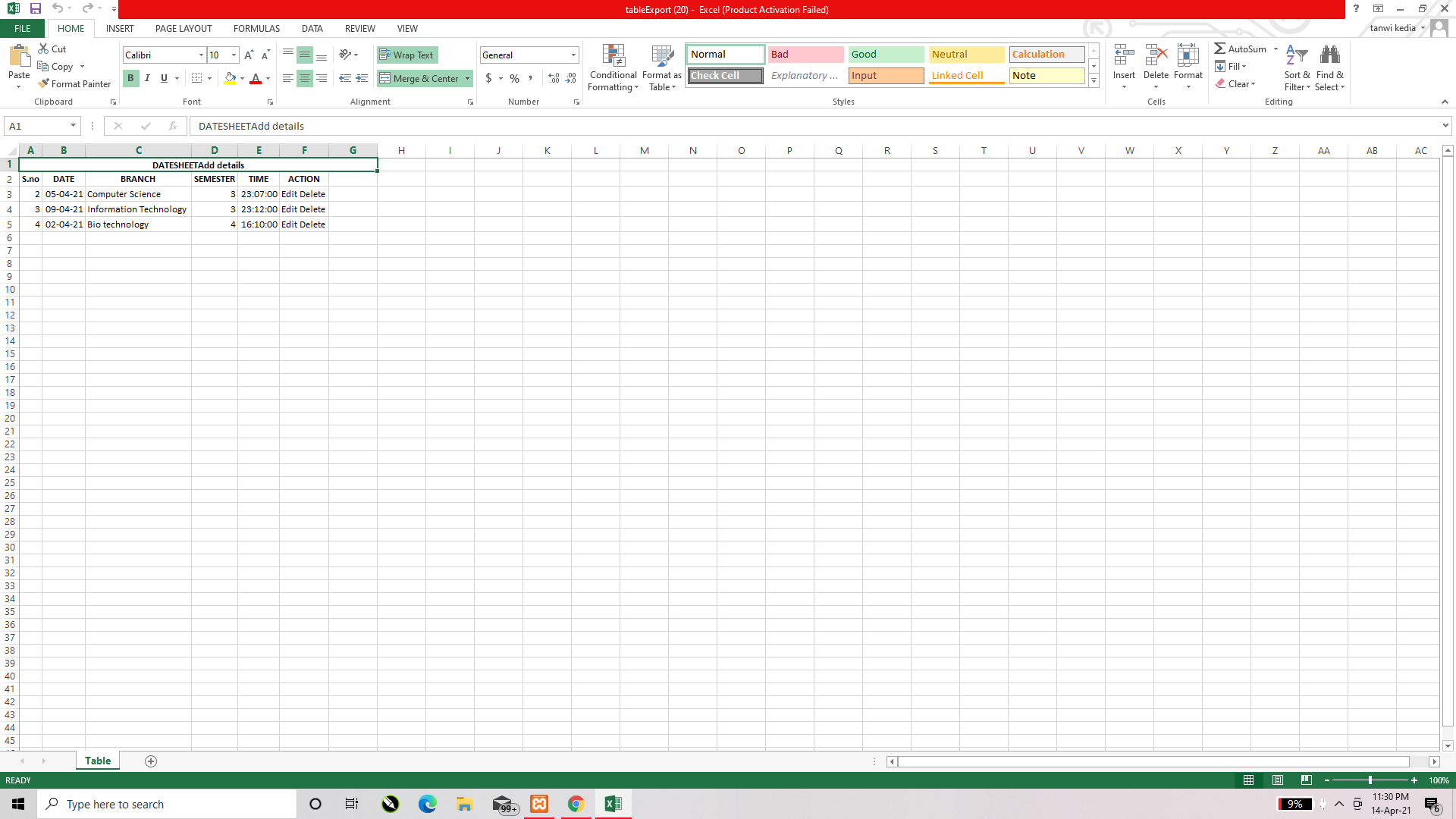1456x819 pixels.
Task: Click the borders icon in Font group
Action: pyautogui.click(x=196, y=78)
